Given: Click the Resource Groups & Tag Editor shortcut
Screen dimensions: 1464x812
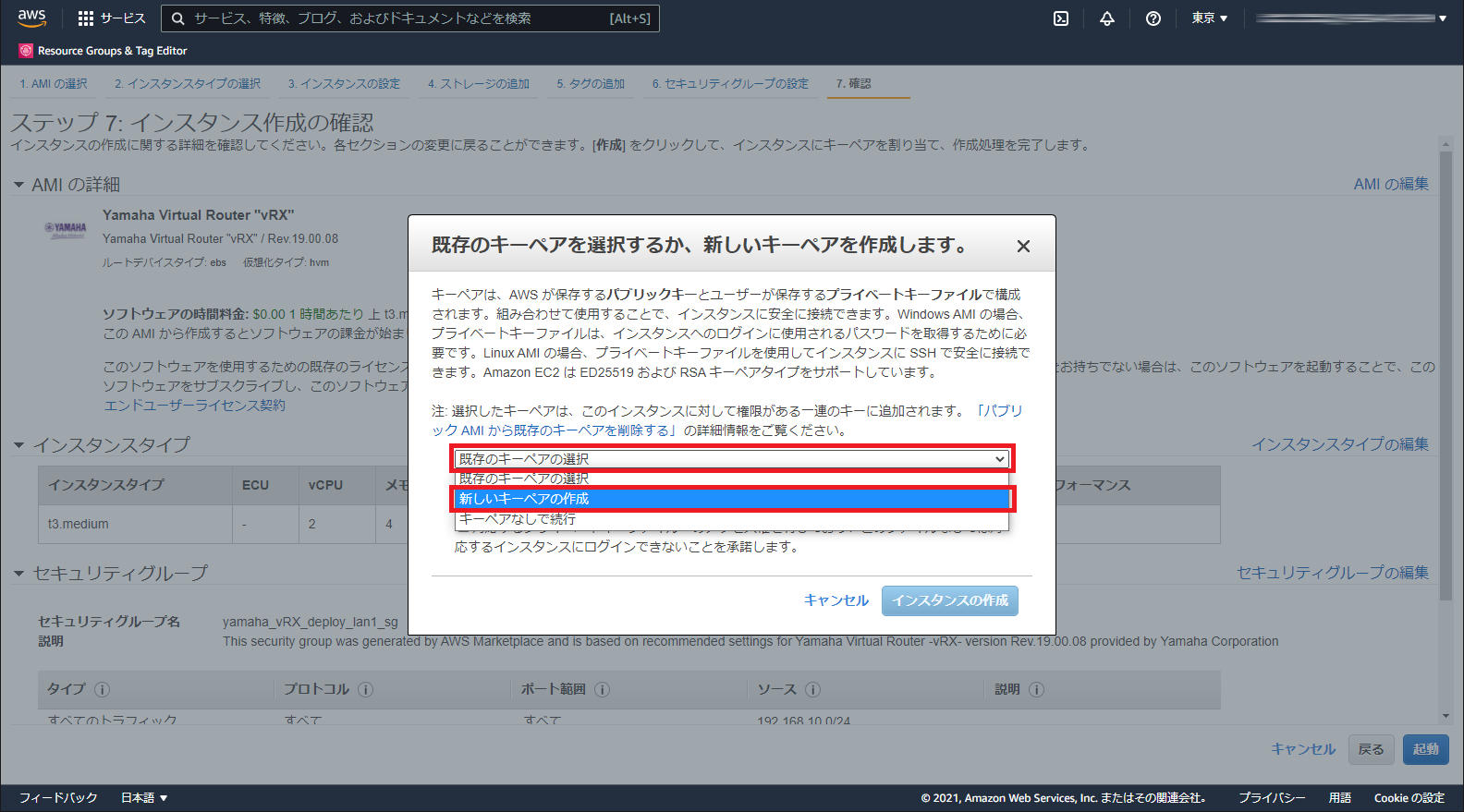Looking at the screenshot, I should (x=104, y=51).
